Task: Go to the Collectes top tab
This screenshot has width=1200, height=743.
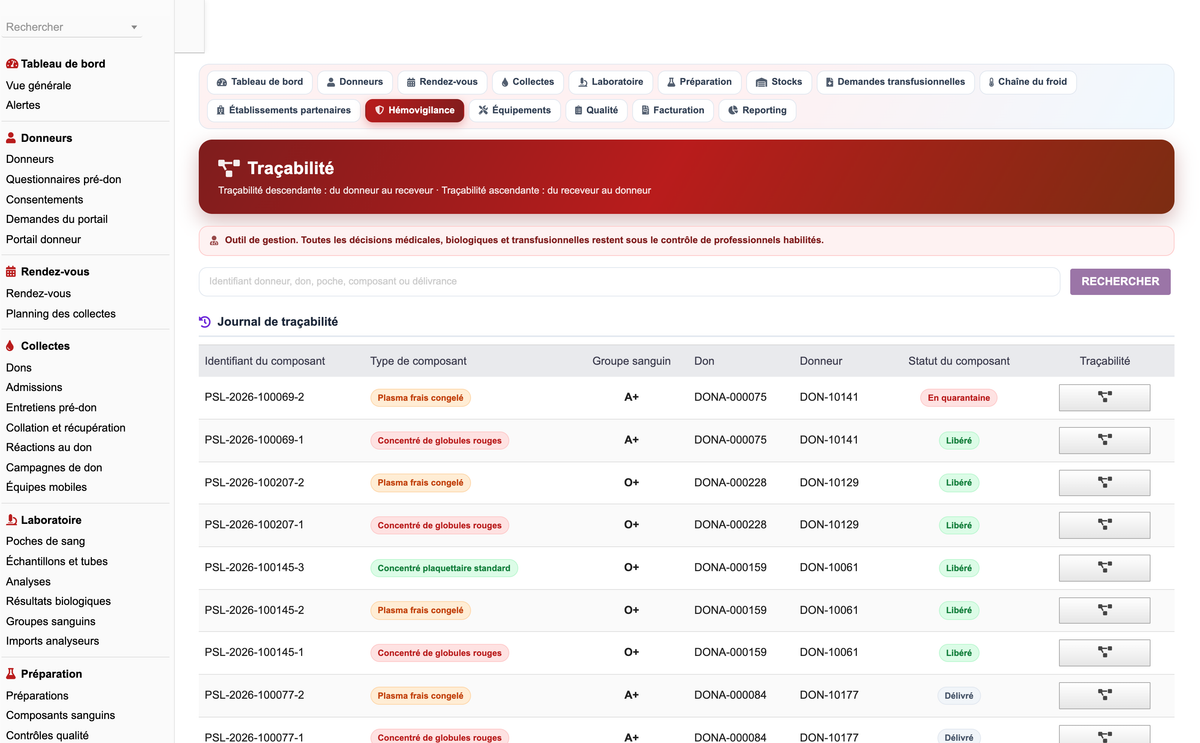Action: (x=527, y=82)
